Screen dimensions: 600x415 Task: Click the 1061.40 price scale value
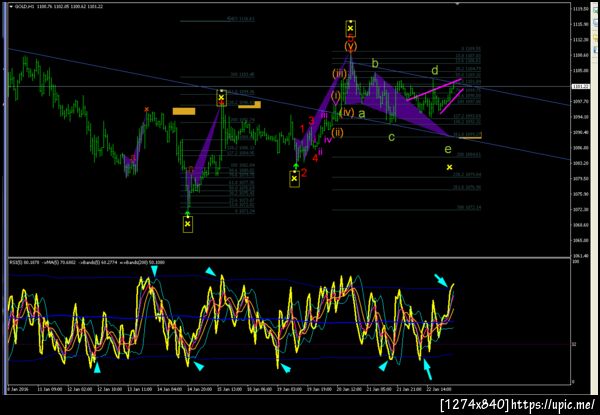coord(580,256)
